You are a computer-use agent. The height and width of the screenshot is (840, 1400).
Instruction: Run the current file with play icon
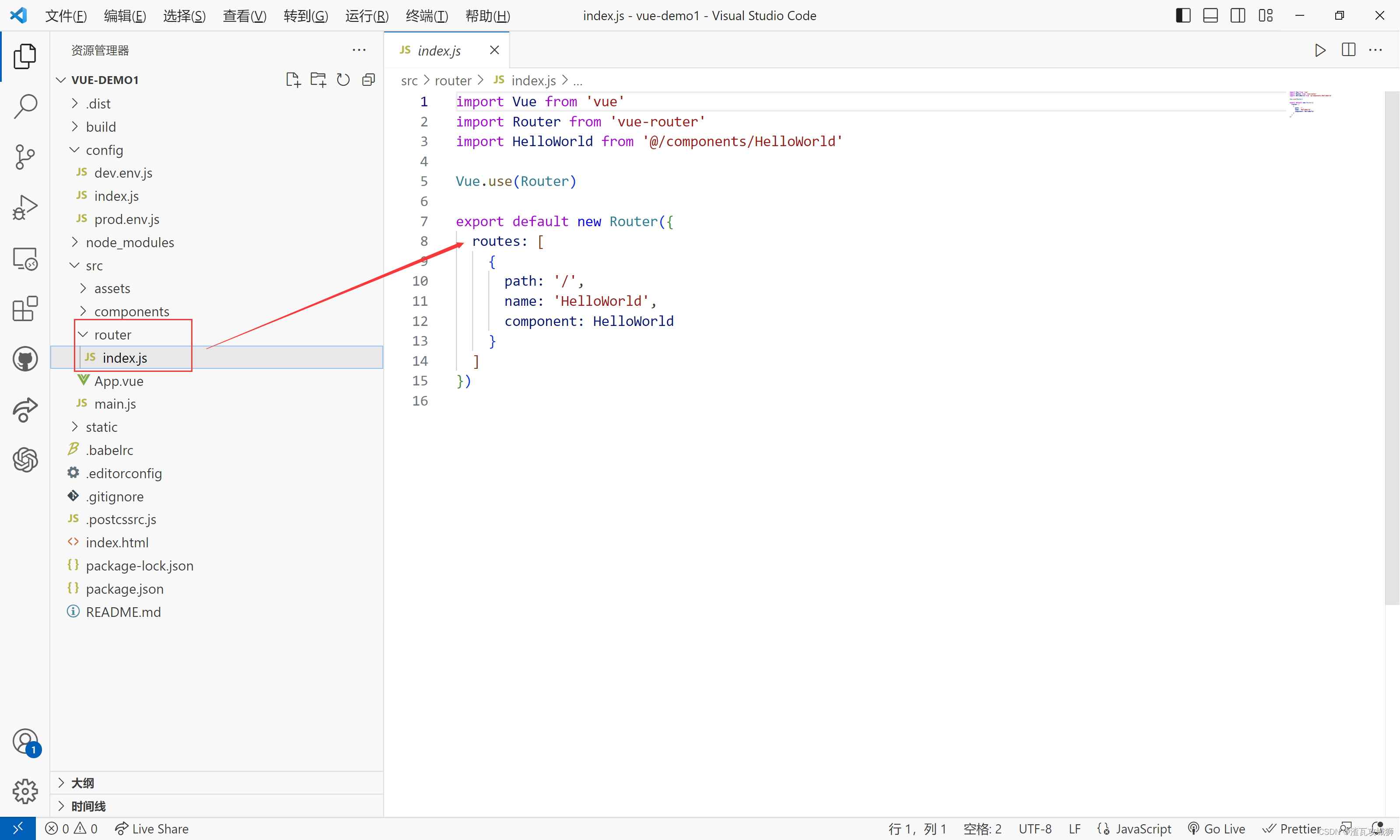click(1319, 50)
